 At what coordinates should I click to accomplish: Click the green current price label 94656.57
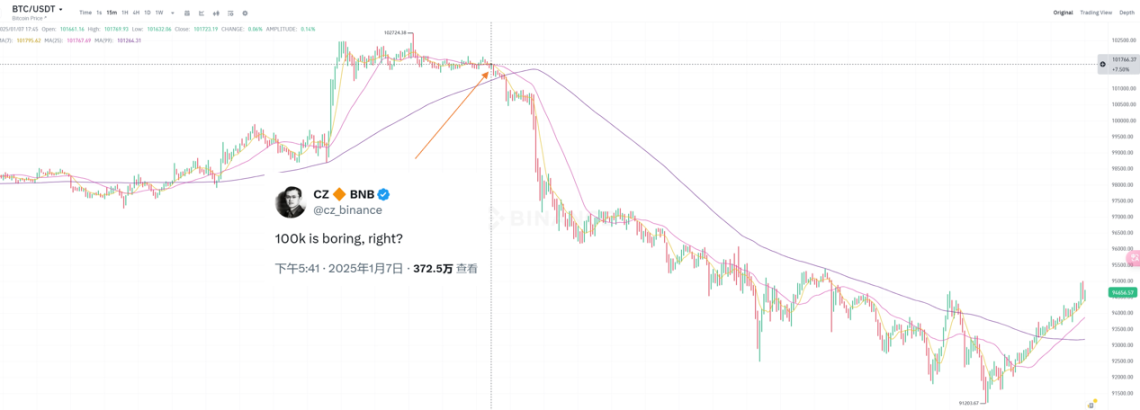[1123, 293]
